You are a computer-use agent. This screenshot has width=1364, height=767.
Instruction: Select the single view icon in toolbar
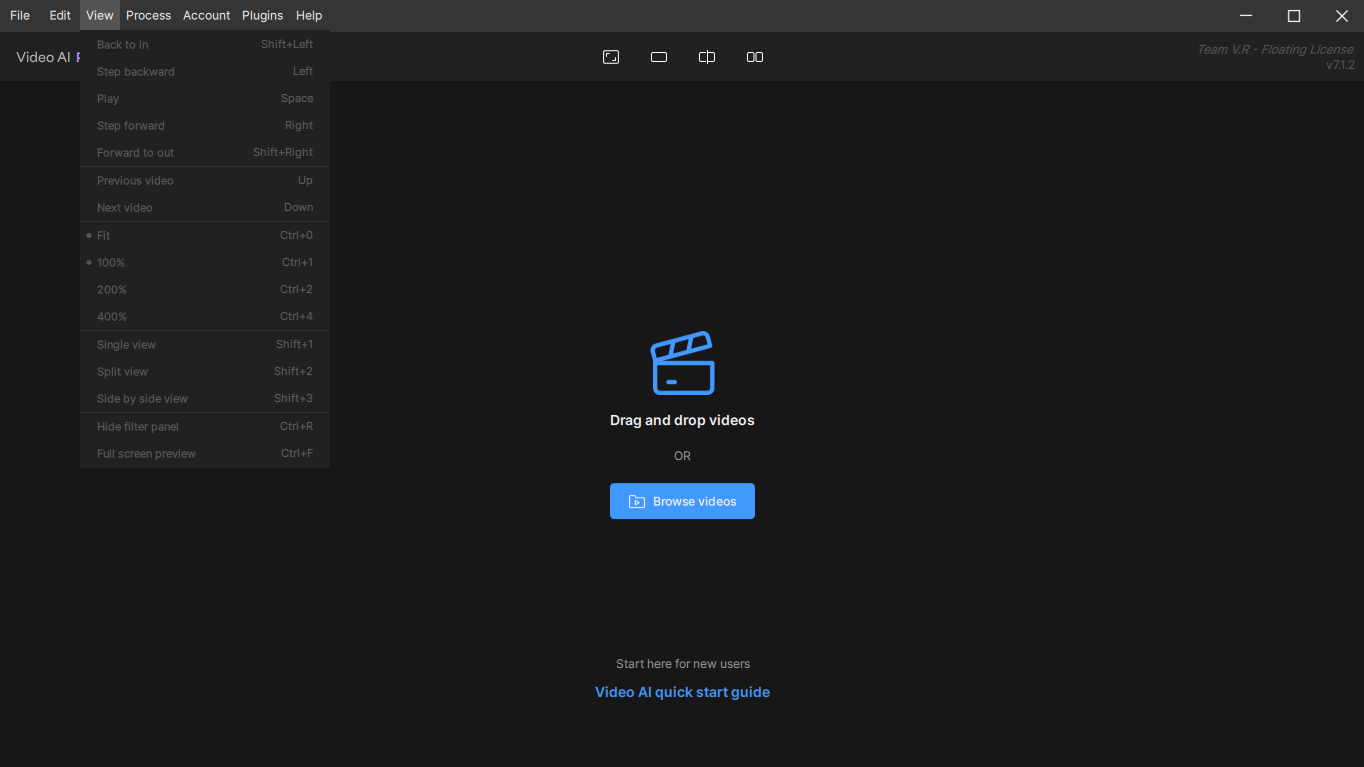click(x=658, y=57)
